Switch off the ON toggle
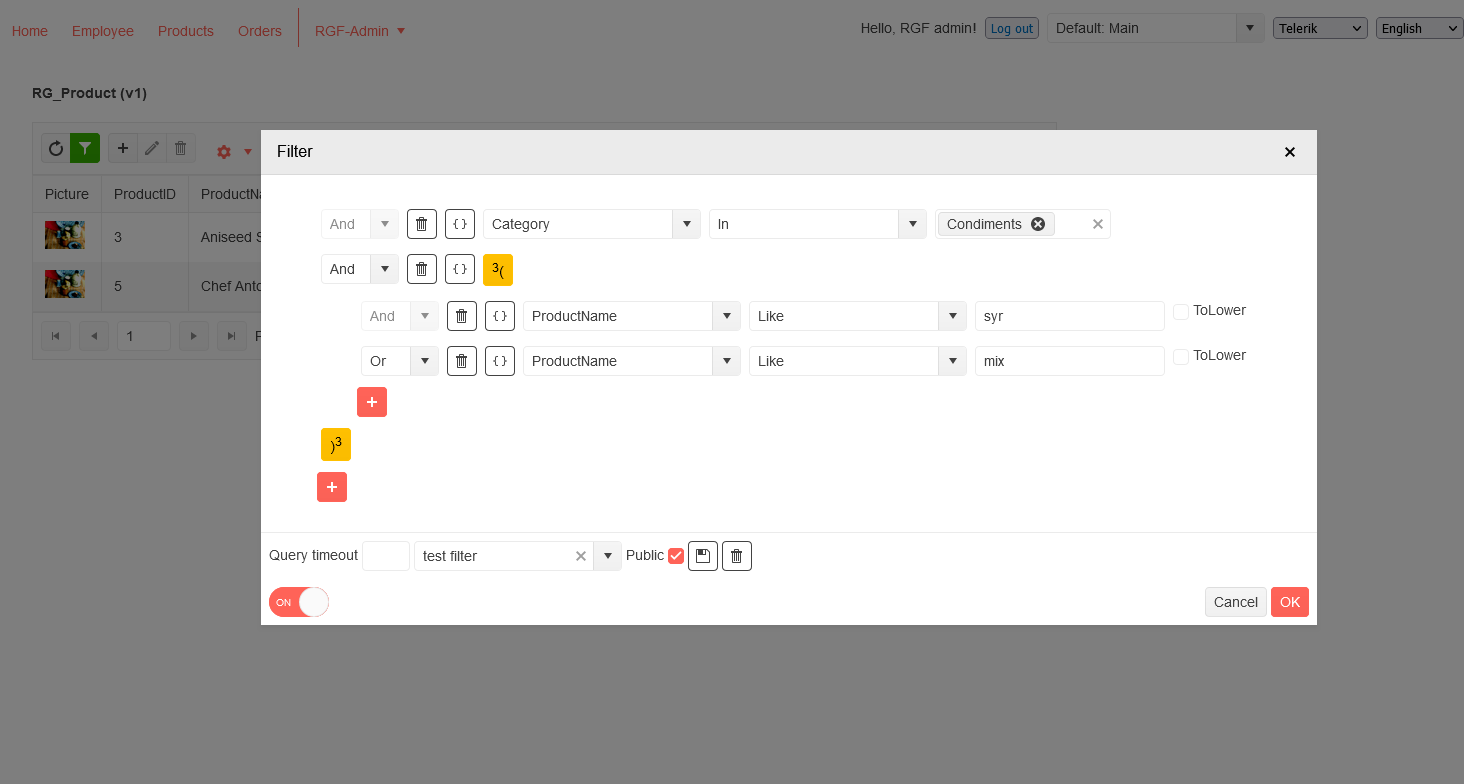Screen dimensions: 1464x784 coord(298,602)
